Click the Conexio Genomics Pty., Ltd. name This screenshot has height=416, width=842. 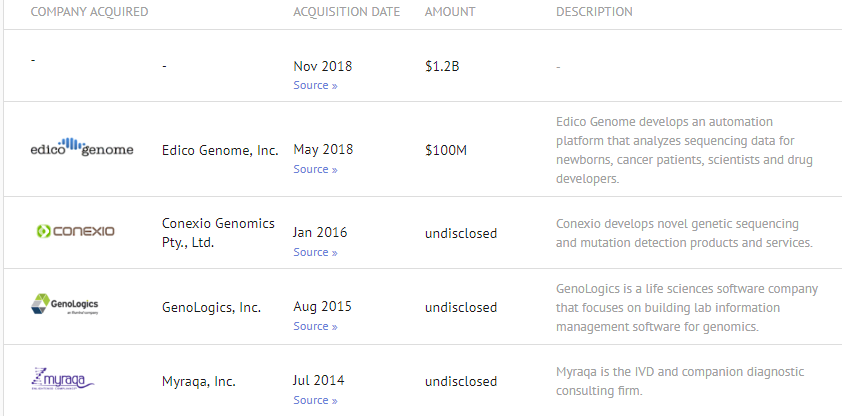click(218, 232)
